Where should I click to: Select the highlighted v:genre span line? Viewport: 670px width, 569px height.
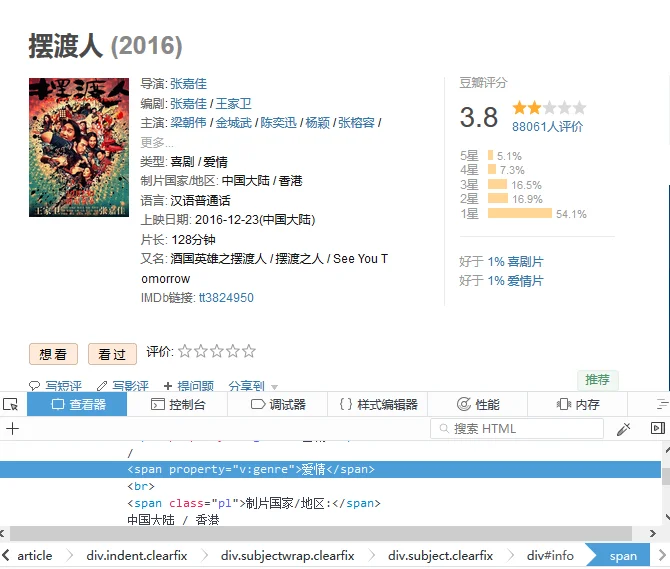(330, 469)
